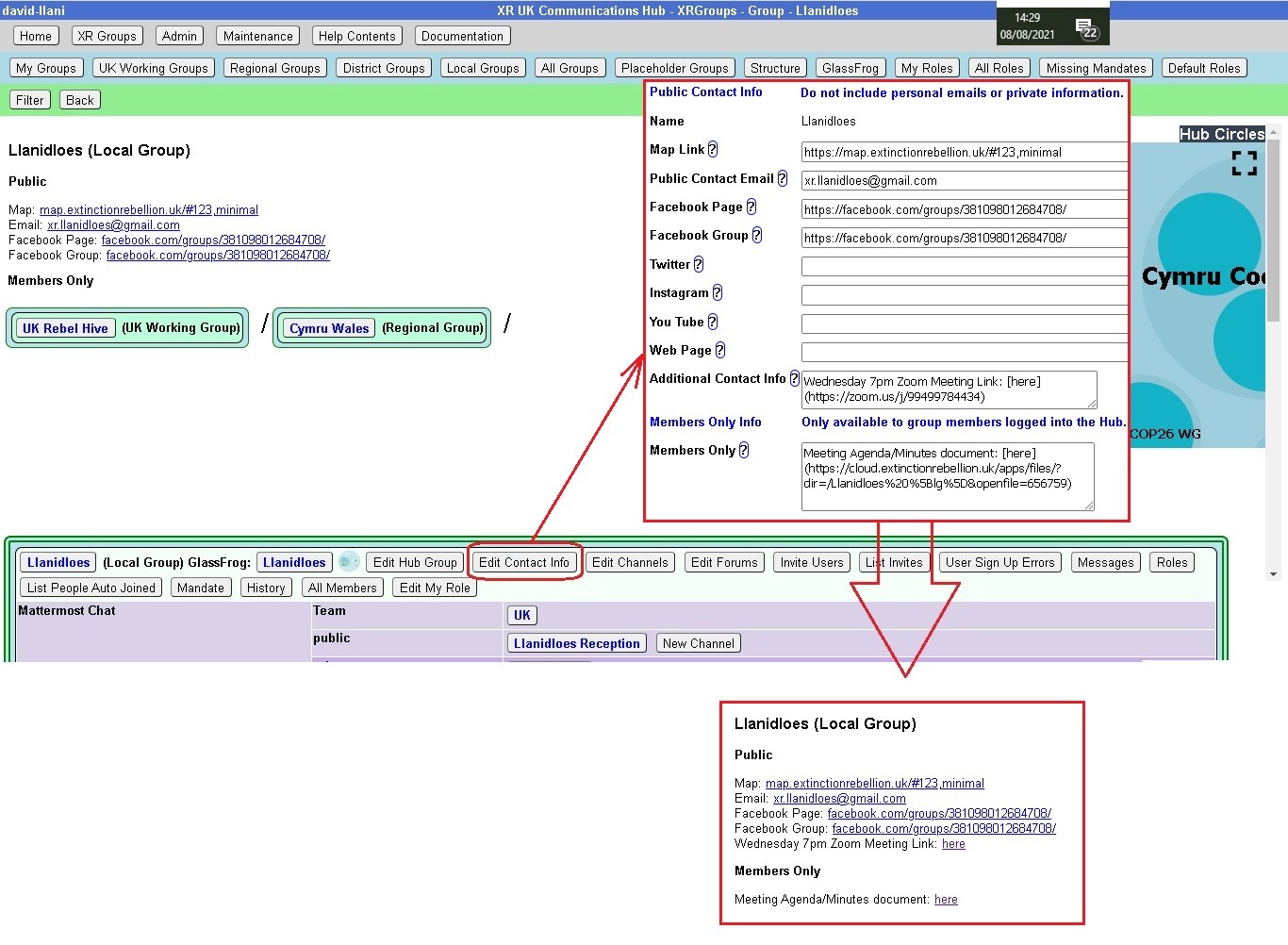Show Regional Groups
Image resolution: width=1288 pixels, height=945 pixels.
(275, 68)
